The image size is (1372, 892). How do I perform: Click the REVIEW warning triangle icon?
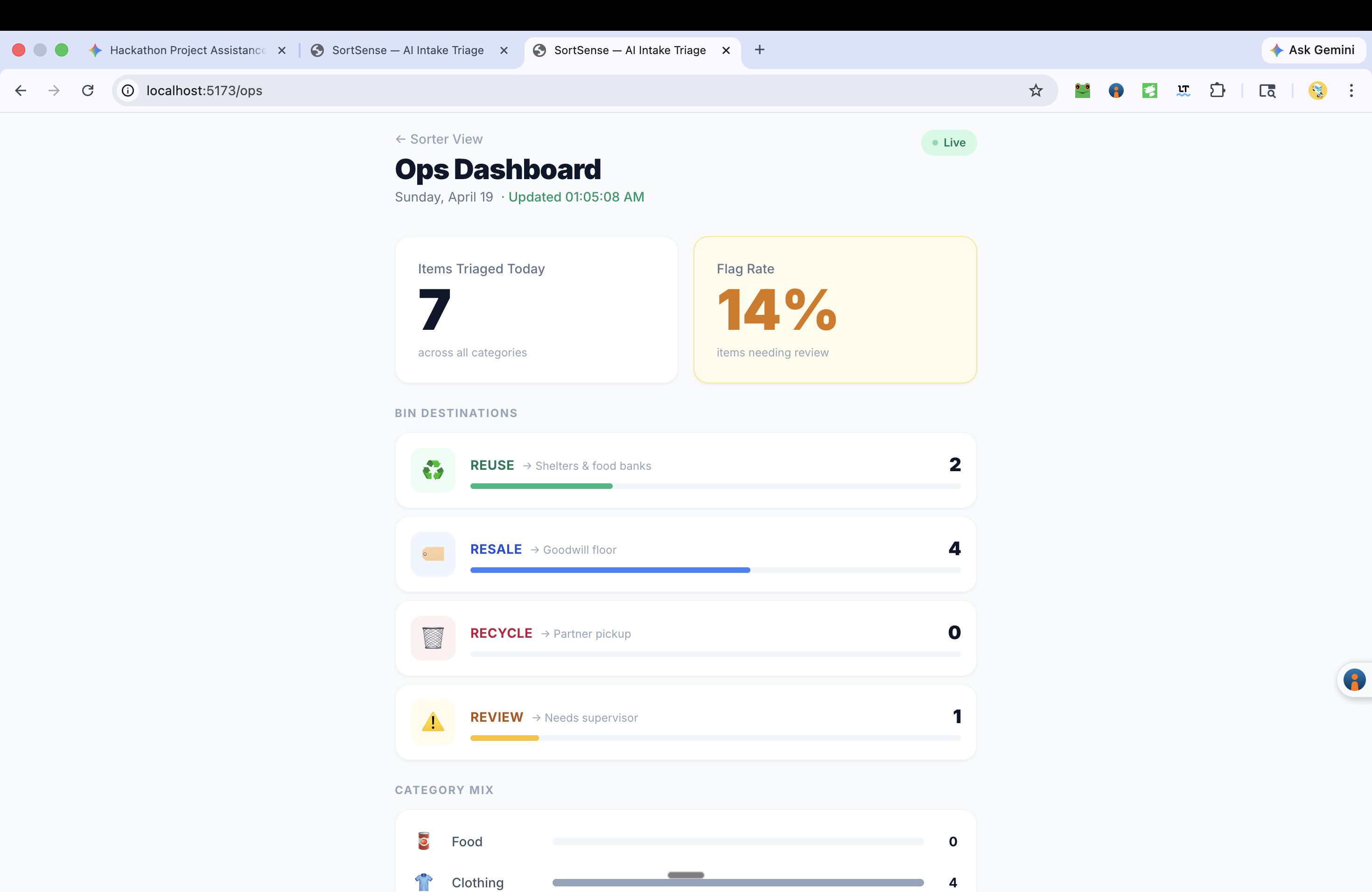432,722
